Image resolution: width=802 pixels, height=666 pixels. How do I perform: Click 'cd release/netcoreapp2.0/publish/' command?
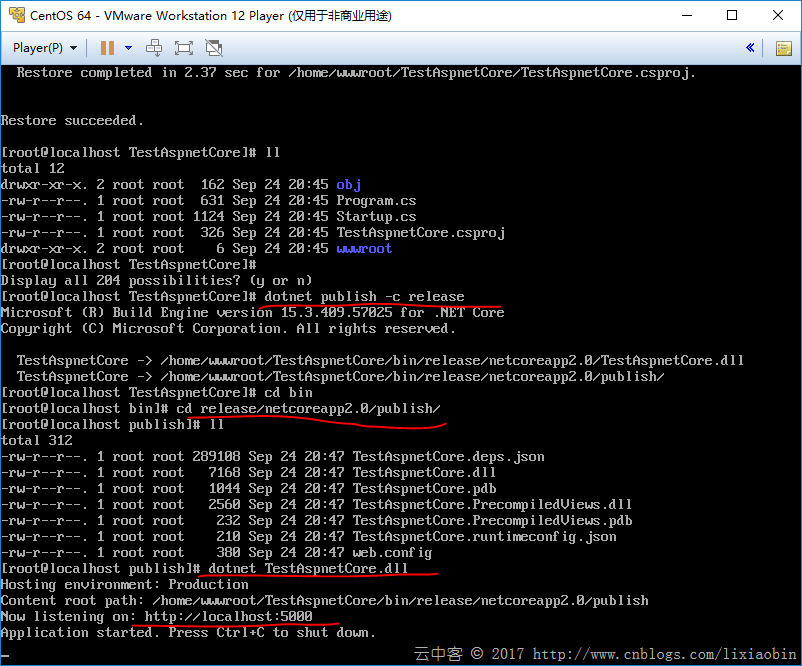click(x=308, y=409)
